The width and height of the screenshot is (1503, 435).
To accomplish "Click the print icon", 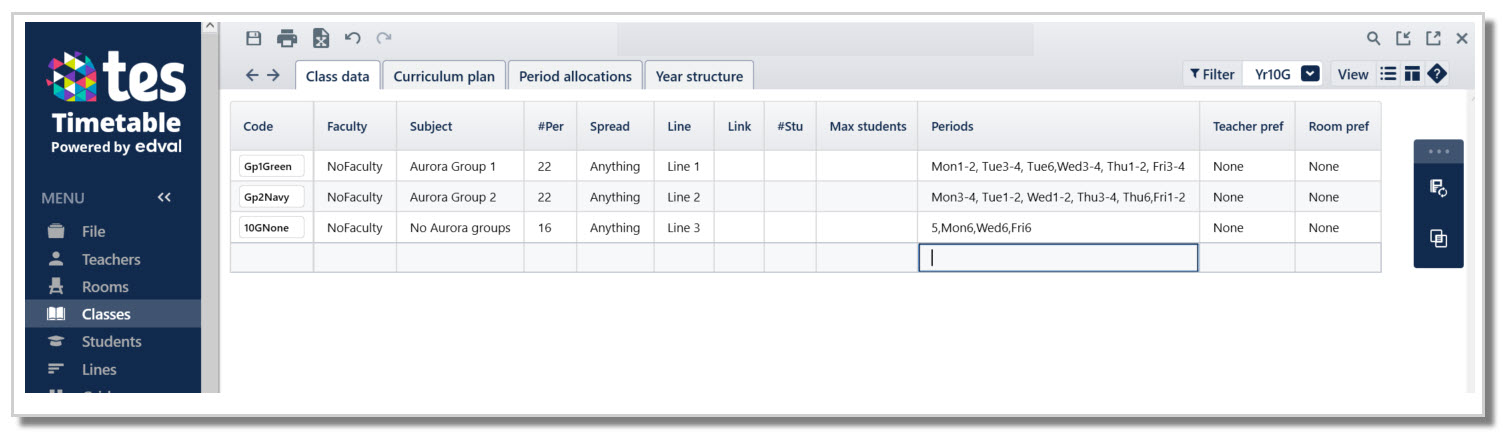I will (287, 39).
